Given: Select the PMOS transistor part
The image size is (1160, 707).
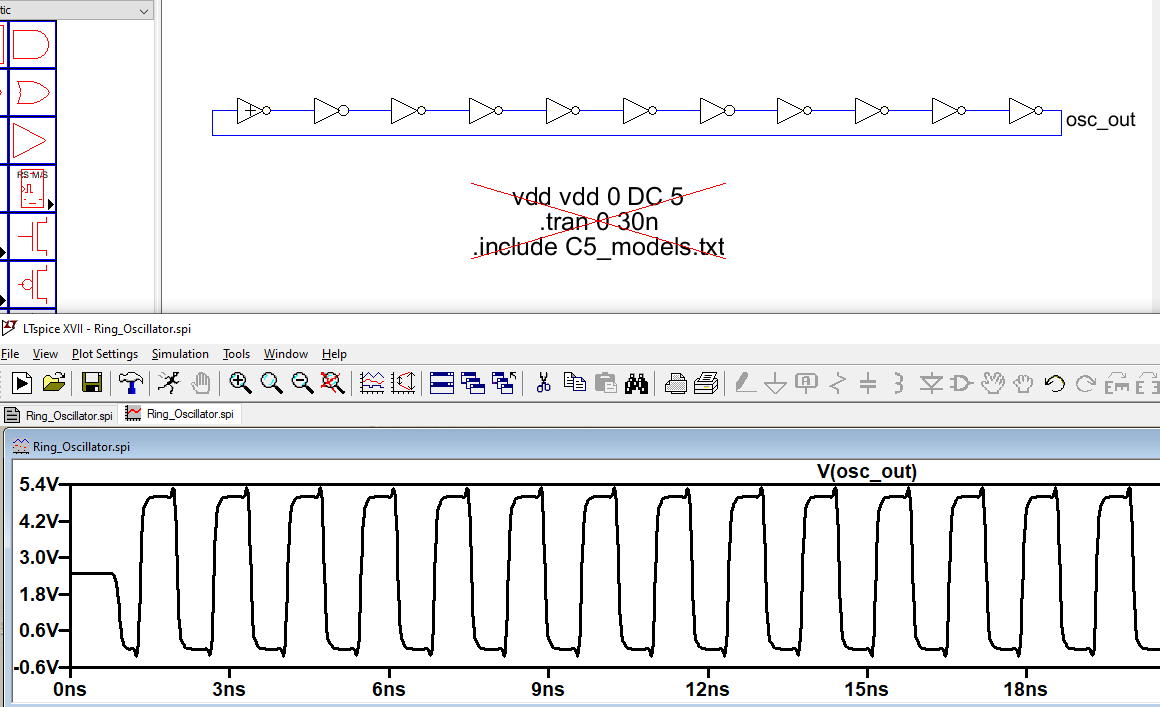Looking at the screenshot, I should click(32, 285).
